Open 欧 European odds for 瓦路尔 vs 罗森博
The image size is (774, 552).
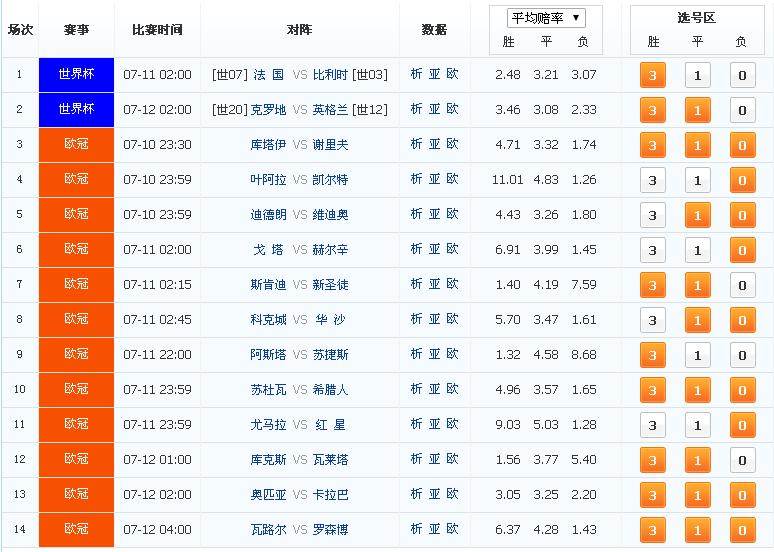click(452, 529)
